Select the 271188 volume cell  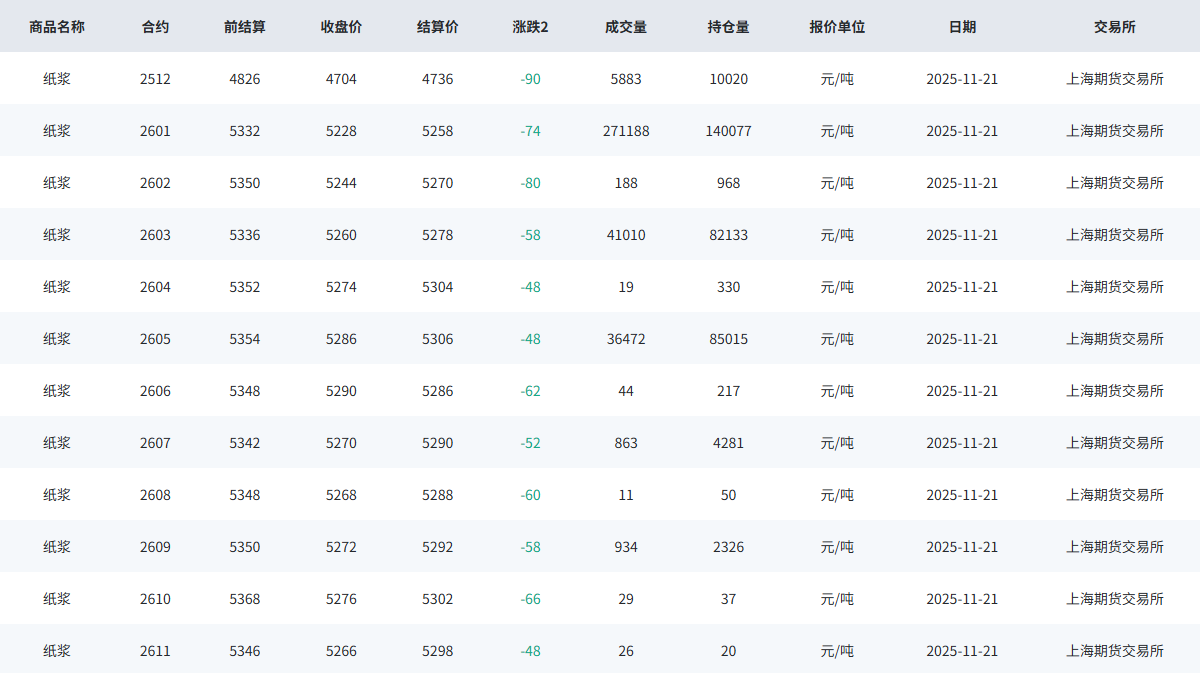tap(626, 131)
